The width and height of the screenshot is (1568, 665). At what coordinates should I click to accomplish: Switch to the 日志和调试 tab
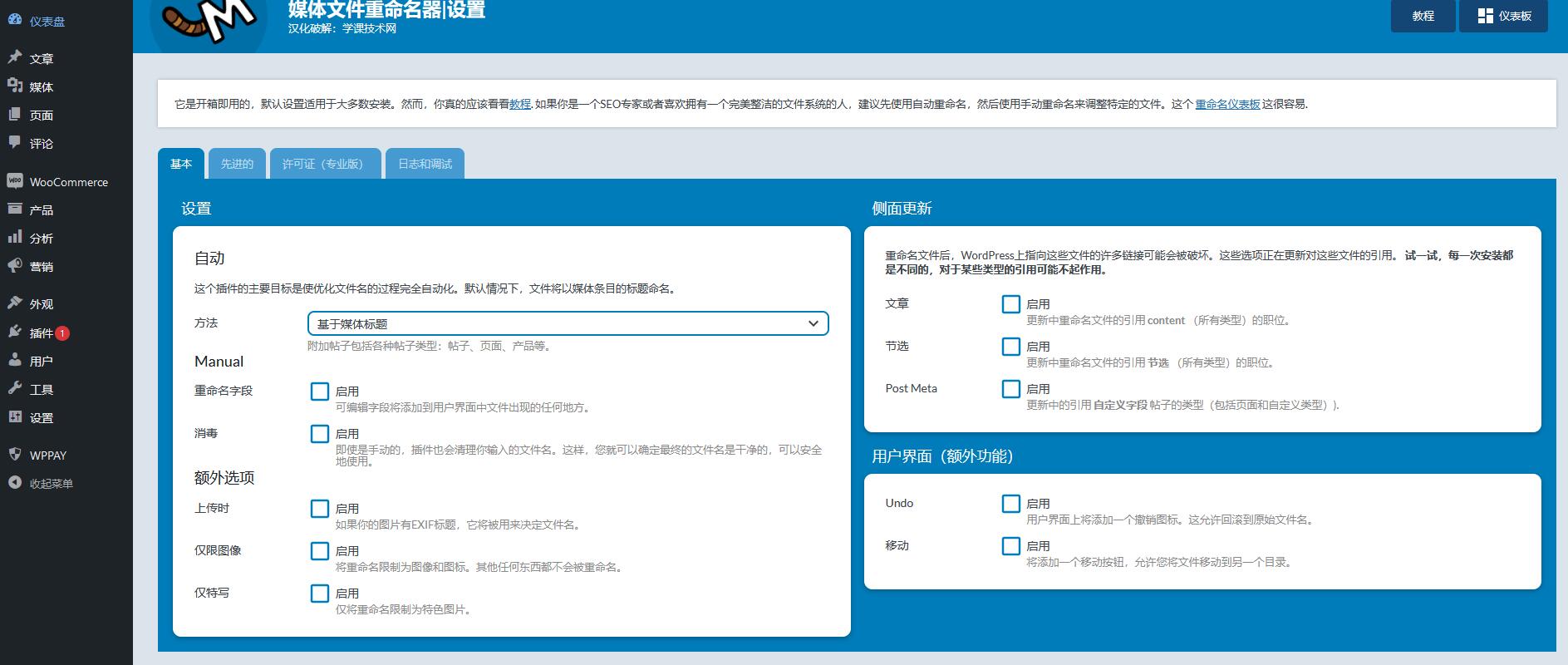425,164
